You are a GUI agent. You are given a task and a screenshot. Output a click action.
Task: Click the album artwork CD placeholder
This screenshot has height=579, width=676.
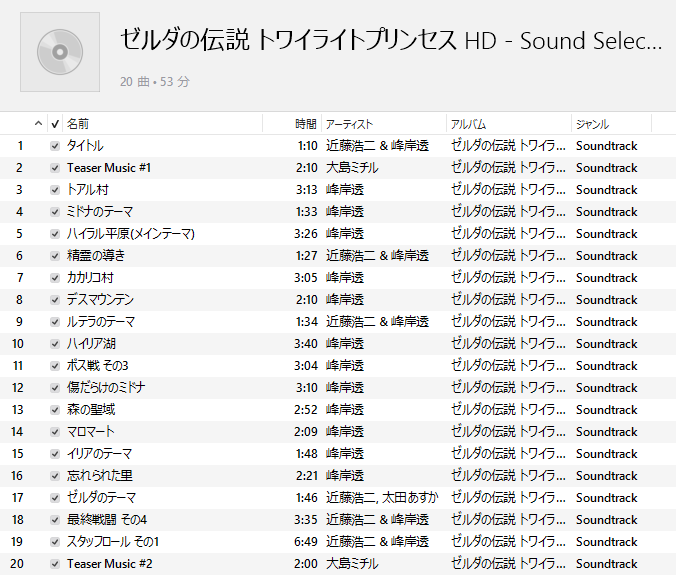click(x=60, y=52)
